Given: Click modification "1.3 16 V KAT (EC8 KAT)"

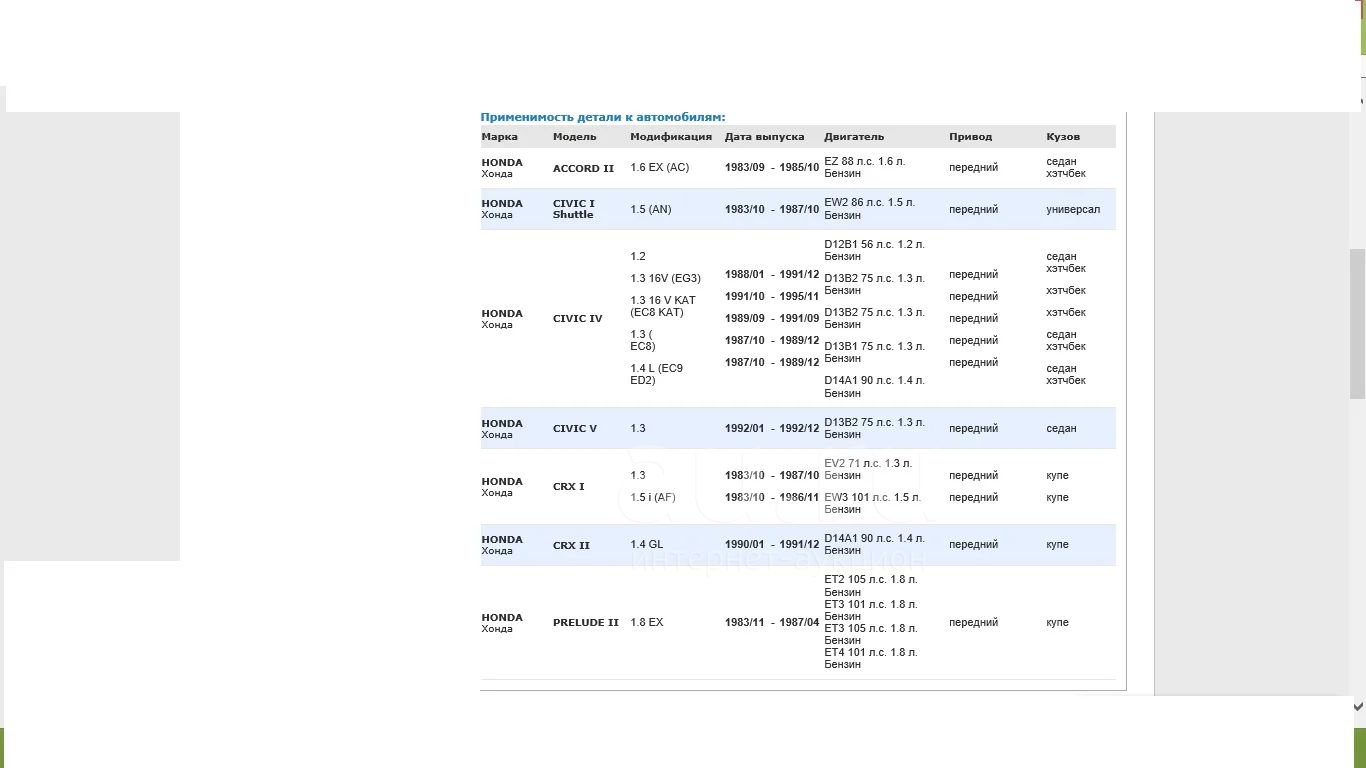Looking at the screenshot, I should coord(662,306).
